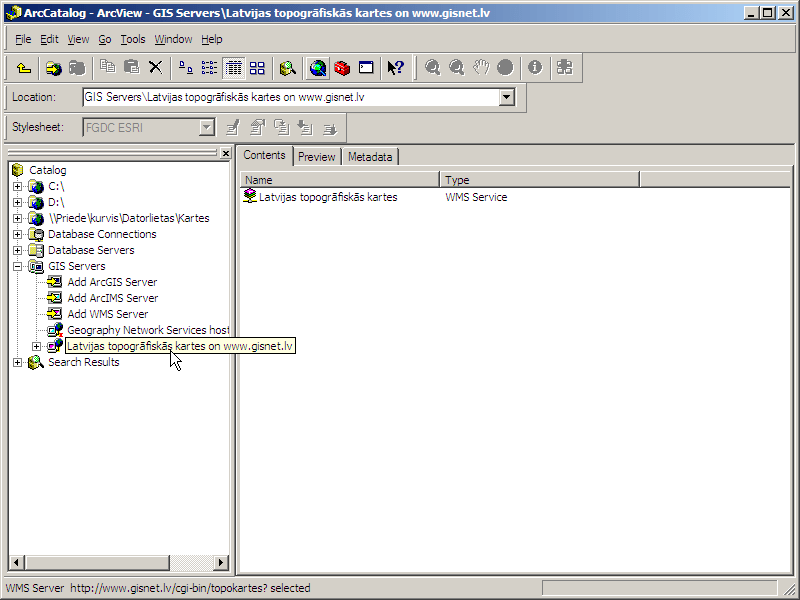Expand the C:\ drive node
This screenshot has width=800, height=600.
pos(17,186)
